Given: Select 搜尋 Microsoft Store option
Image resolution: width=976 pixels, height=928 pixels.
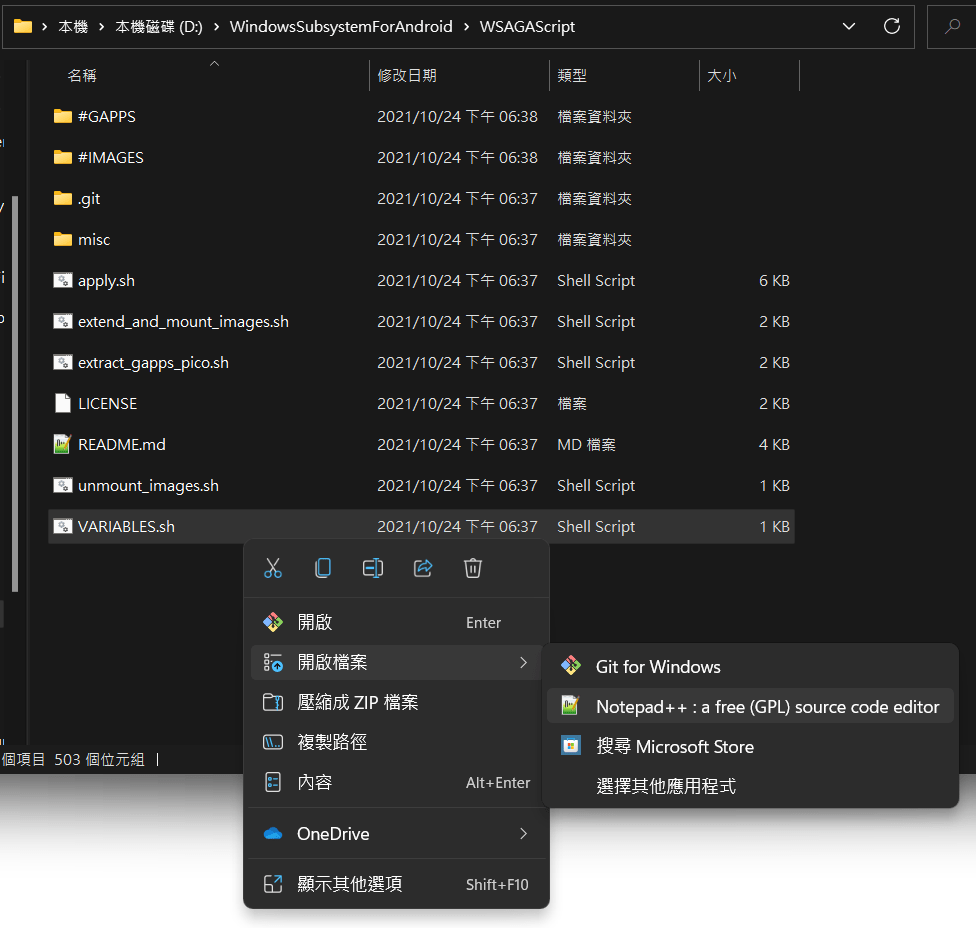Looking at the screenshot, I should pyautogui.click(x=674, y=746).
